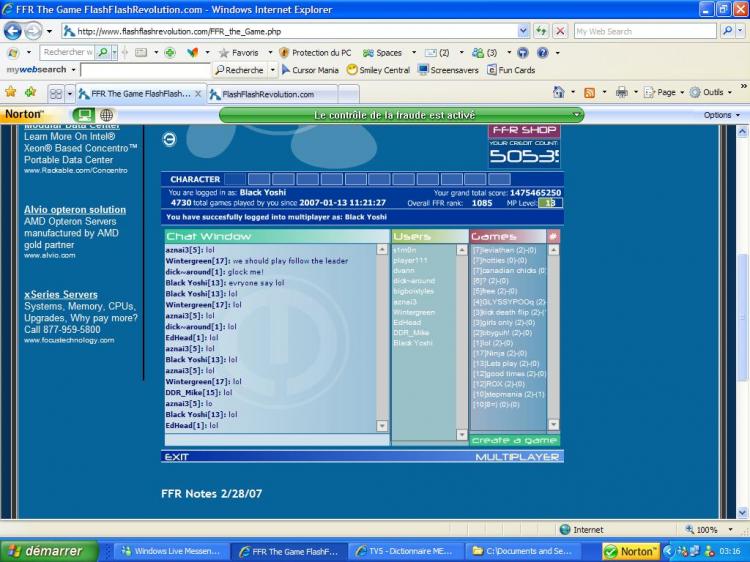The width and height of the screenshot is (750, 562).
Task: Open Smiley Central from the toolbar
Action: 378,70
